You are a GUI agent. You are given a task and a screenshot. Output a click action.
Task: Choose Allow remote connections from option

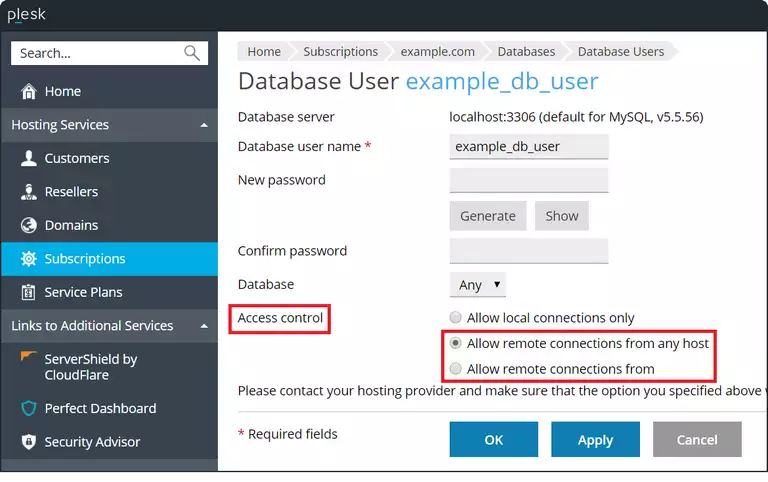point(456,369)
